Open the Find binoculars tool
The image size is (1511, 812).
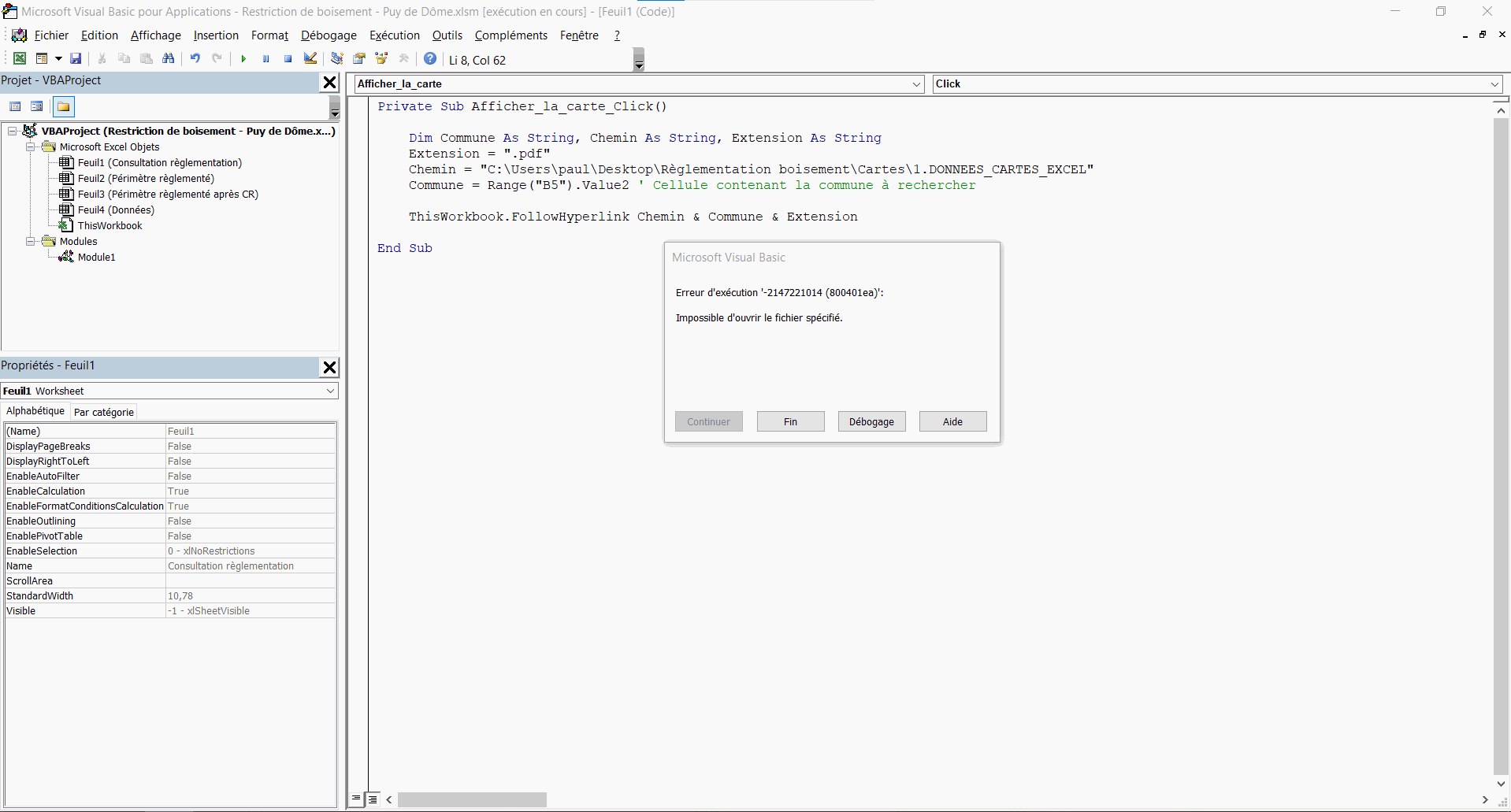point(168,59)
